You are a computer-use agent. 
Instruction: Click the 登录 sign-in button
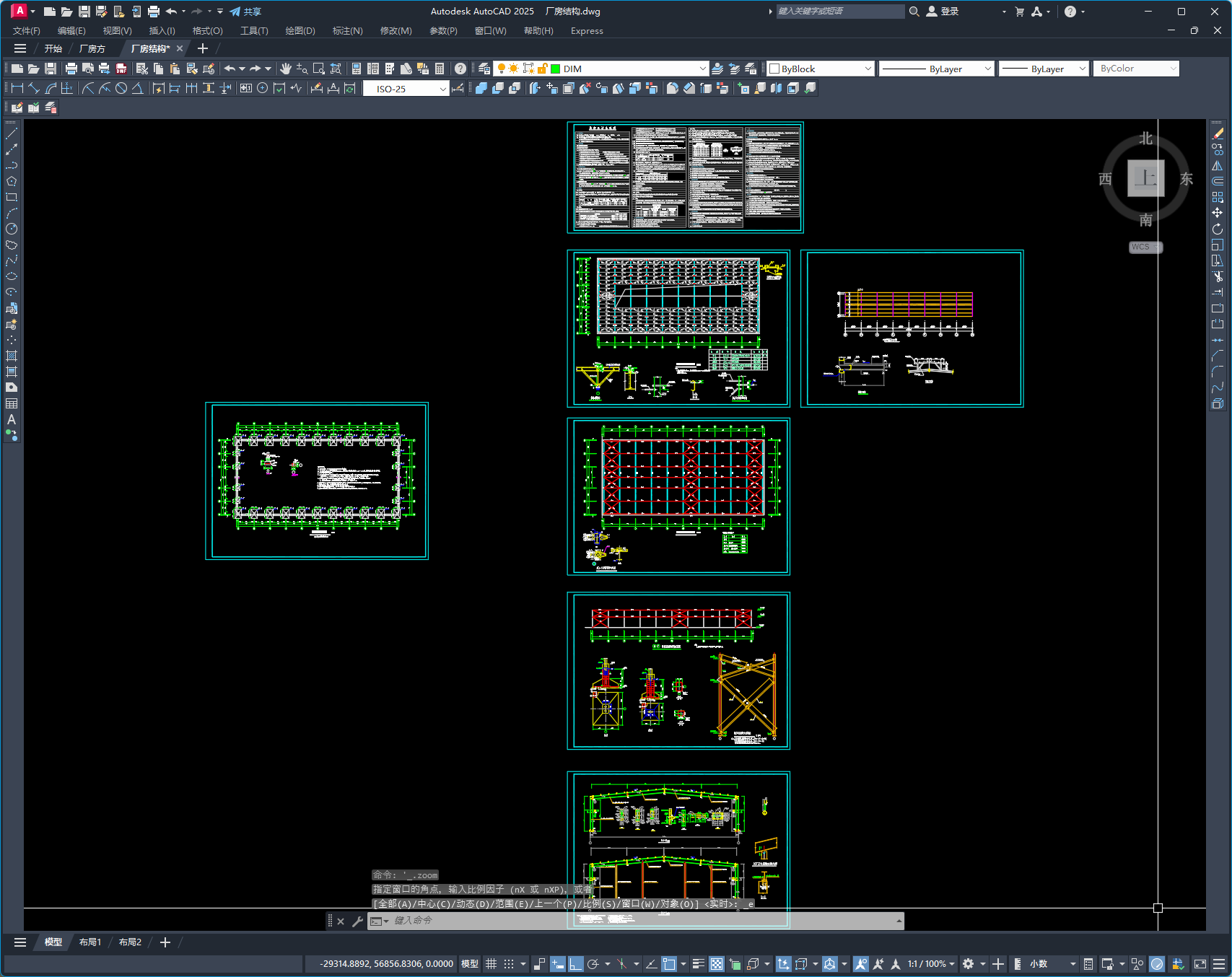pyautogui.click(x=943, y=12)
